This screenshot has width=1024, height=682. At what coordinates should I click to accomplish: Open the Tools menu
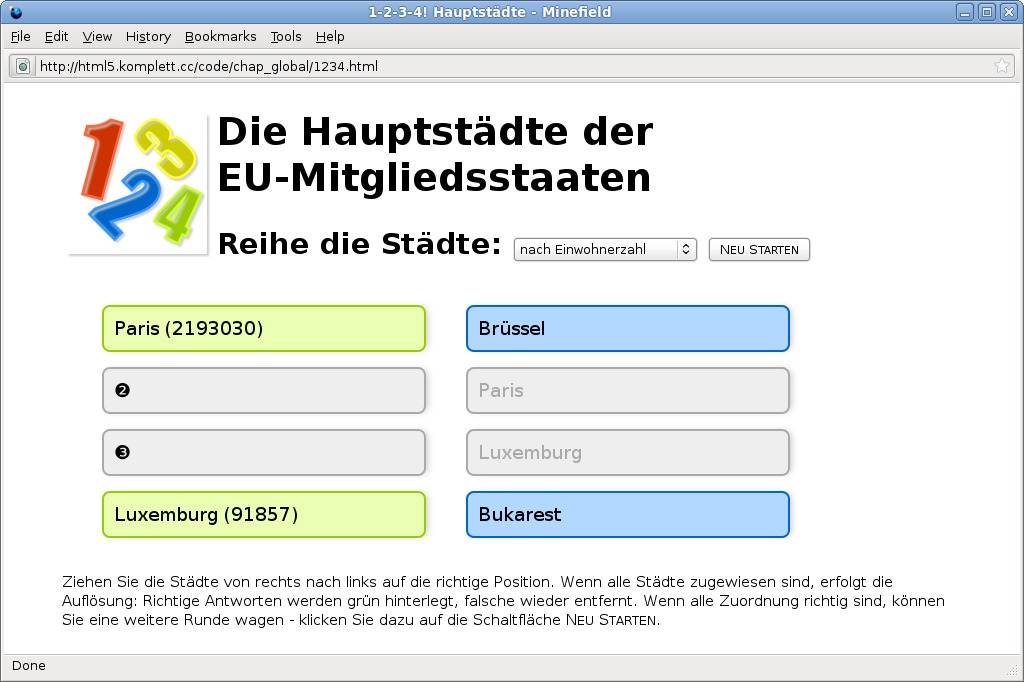[285, 36]
